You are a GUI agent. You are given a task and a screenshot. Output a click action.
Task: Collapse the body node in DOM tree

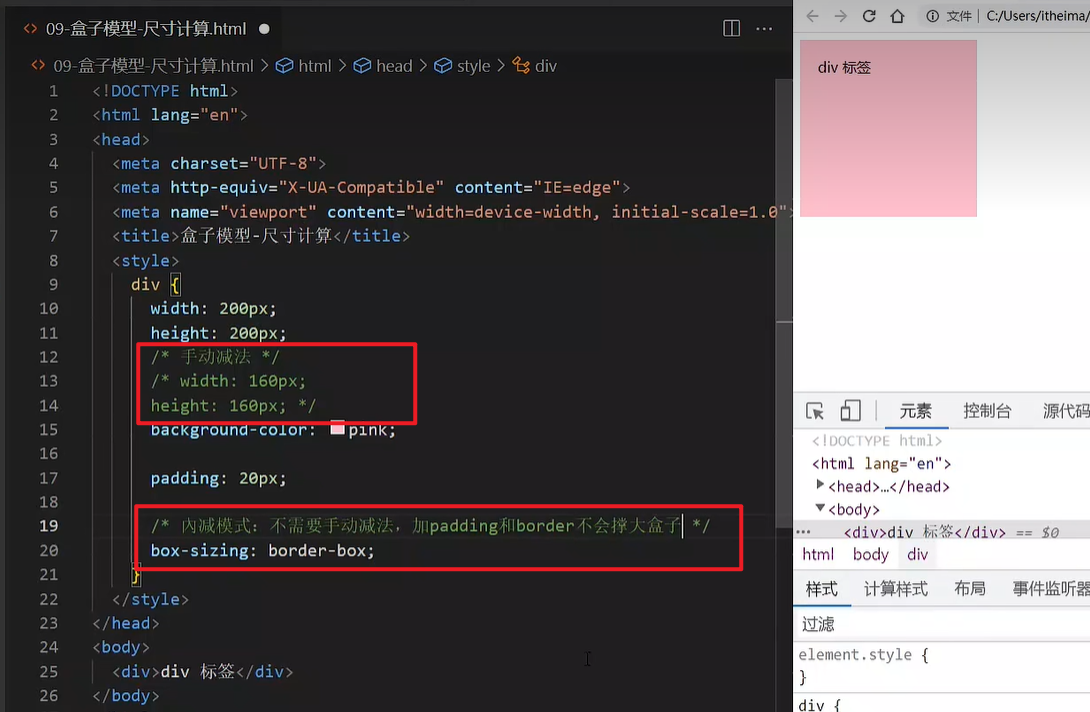pos(821,509)
